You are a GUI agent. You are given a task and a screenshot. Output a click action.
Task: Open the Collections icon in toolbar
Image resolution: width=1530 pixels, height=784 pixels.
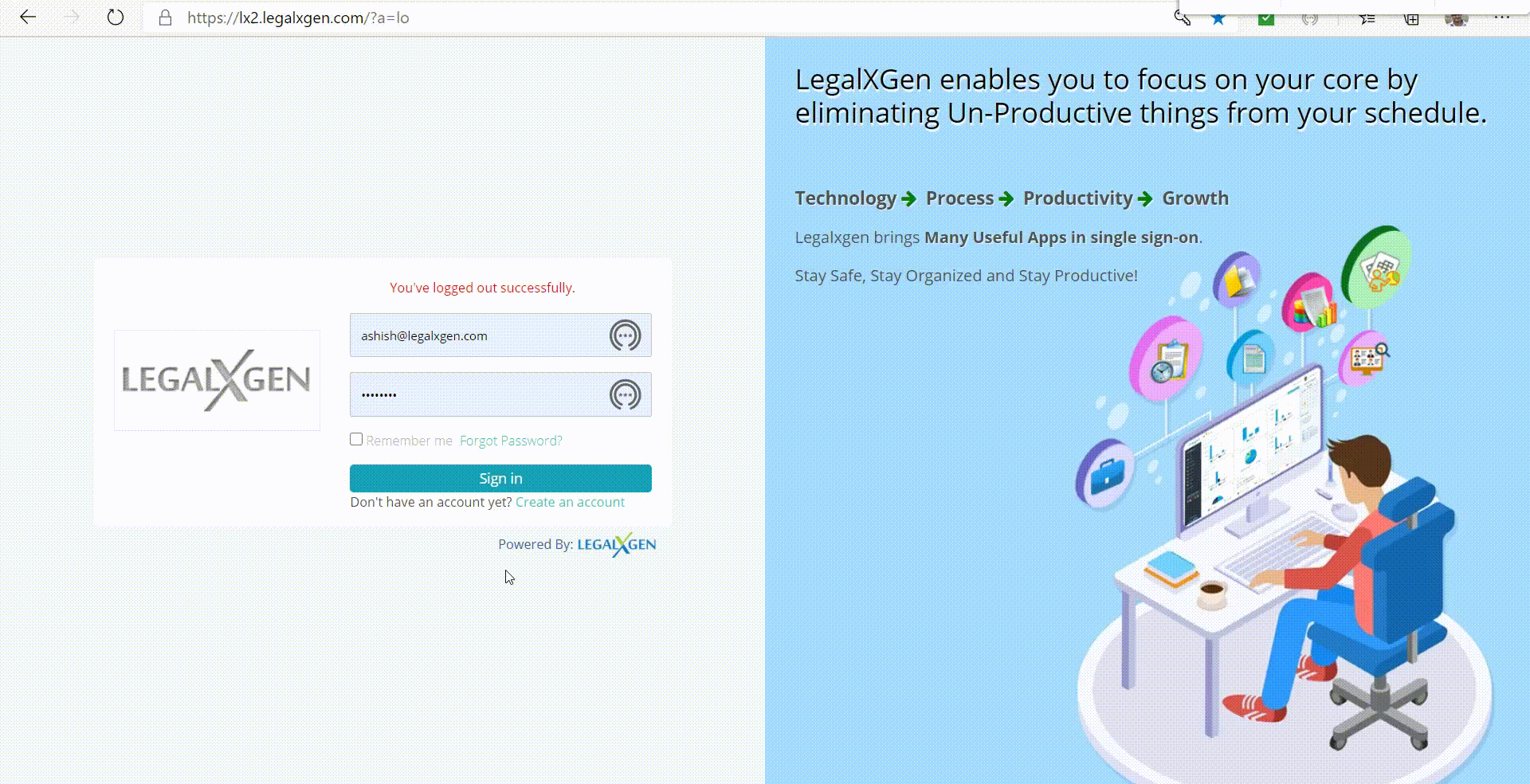tap(1411, 19)
